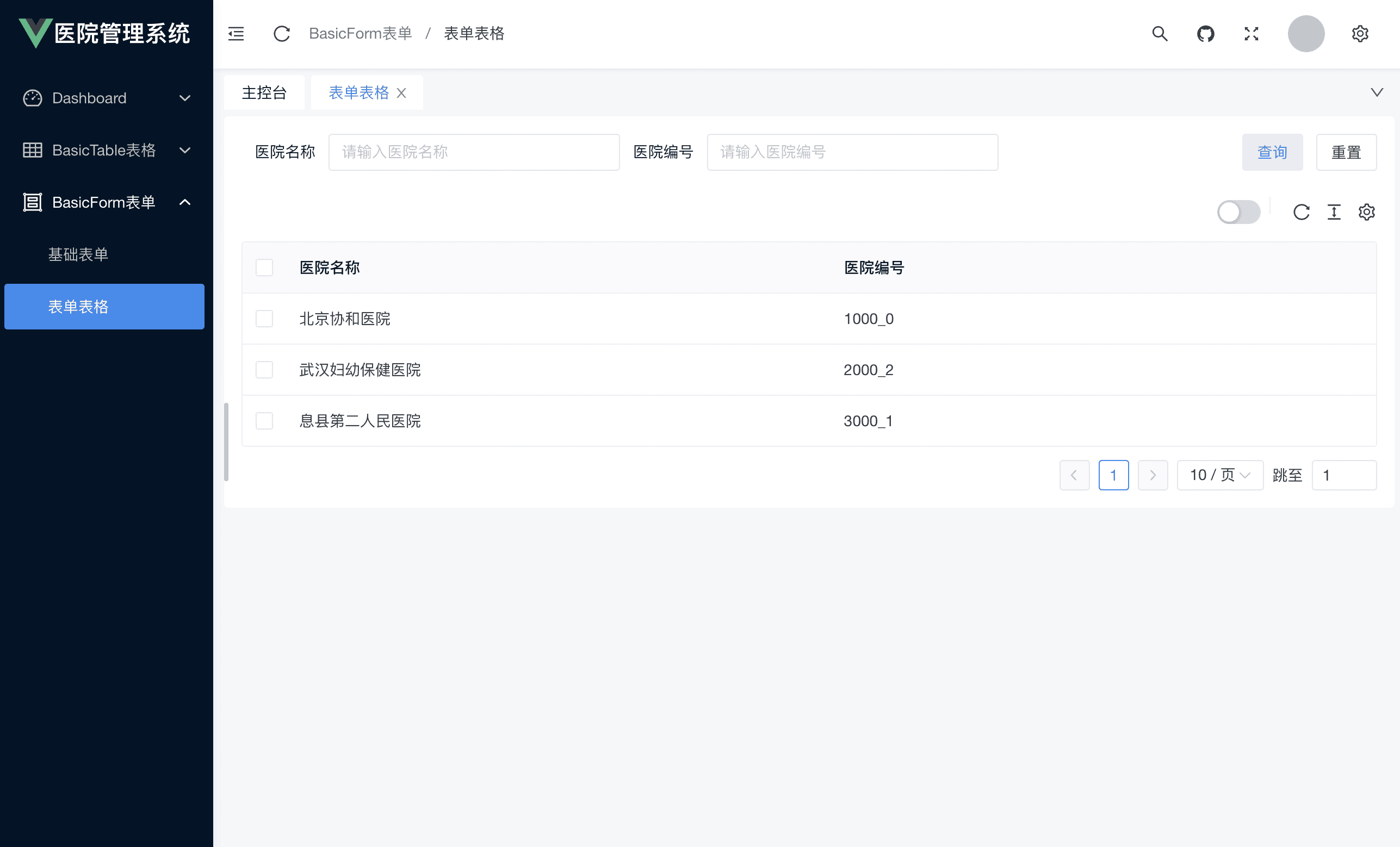
Task: Open the tabs dropdown arrow at right
Action: (x=1377, y=92)
